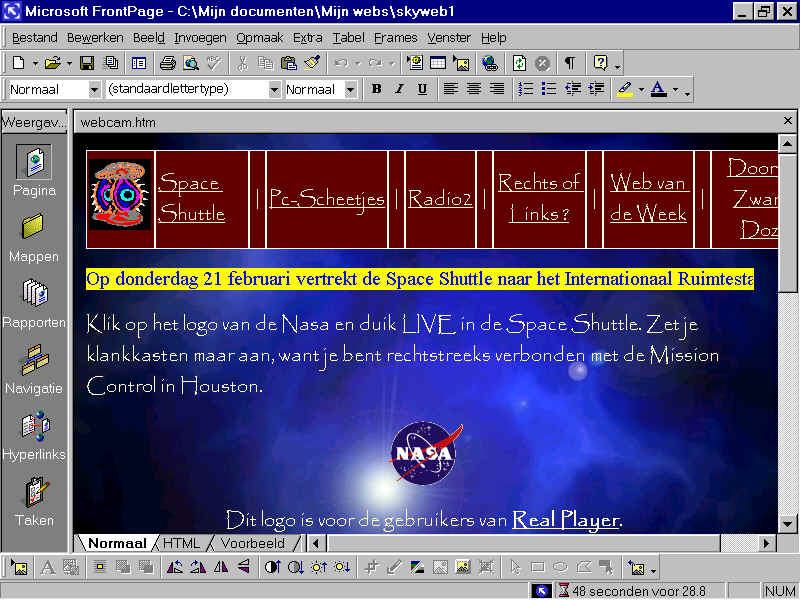Click the Real Player link
This screenshot has height=600, width=800.
click(565, 520)
